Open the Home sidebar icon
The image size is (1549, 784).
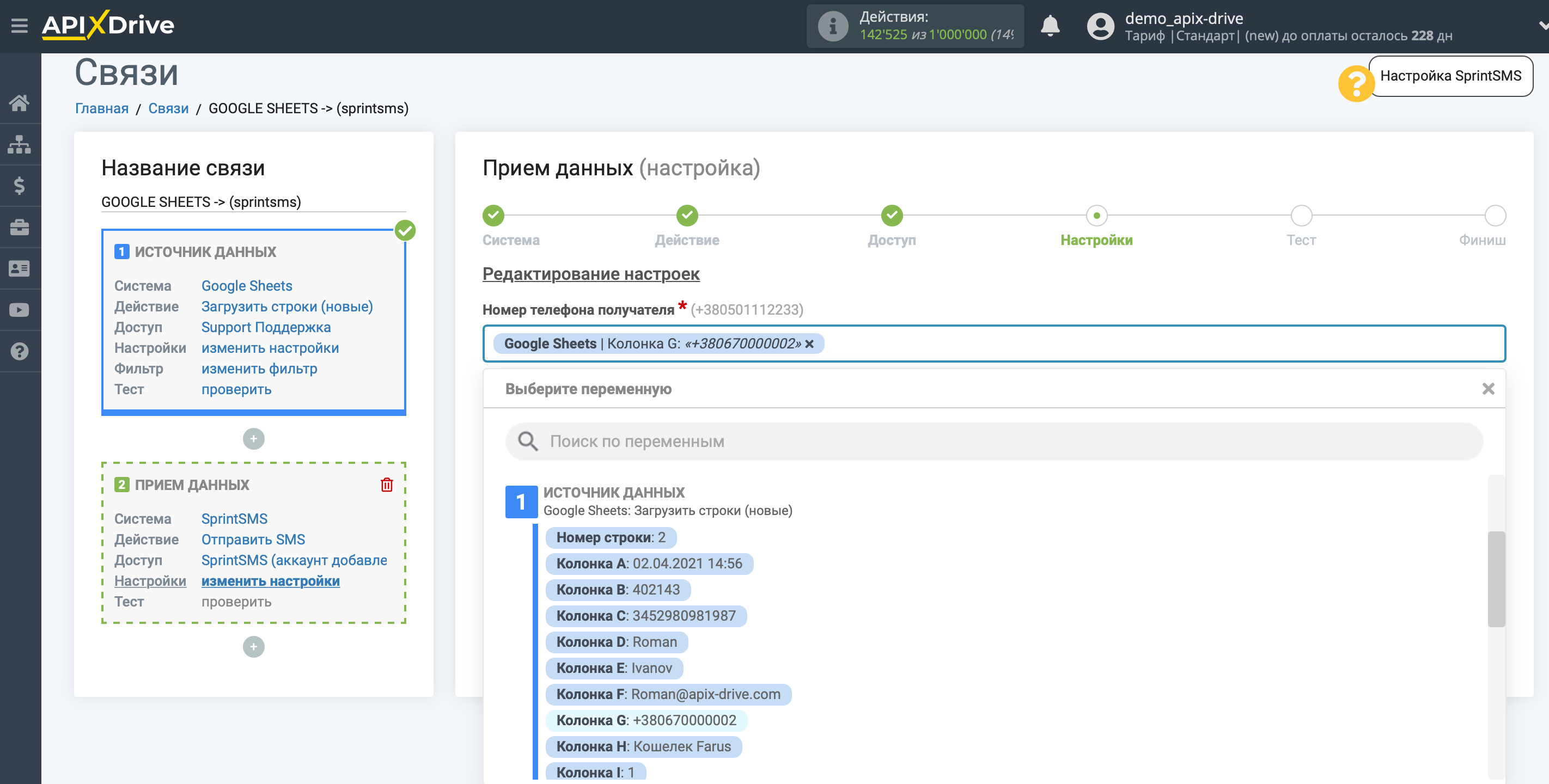click(19, 103)
